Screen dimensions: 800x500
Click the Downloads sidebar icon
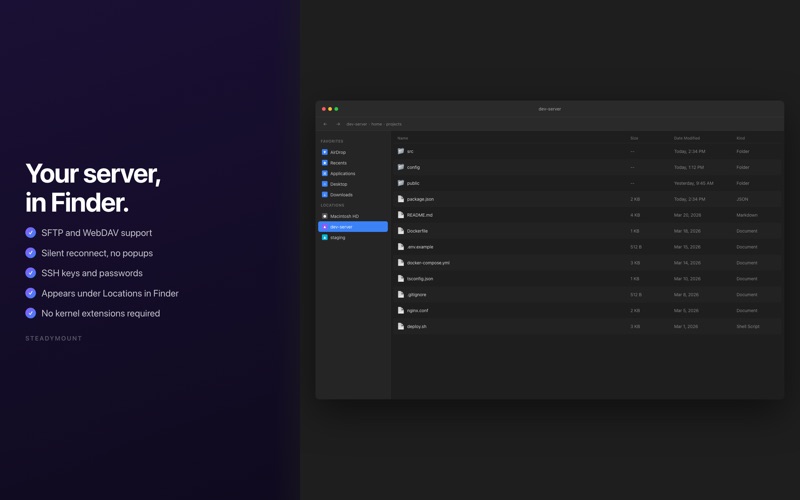click(324, 195)
